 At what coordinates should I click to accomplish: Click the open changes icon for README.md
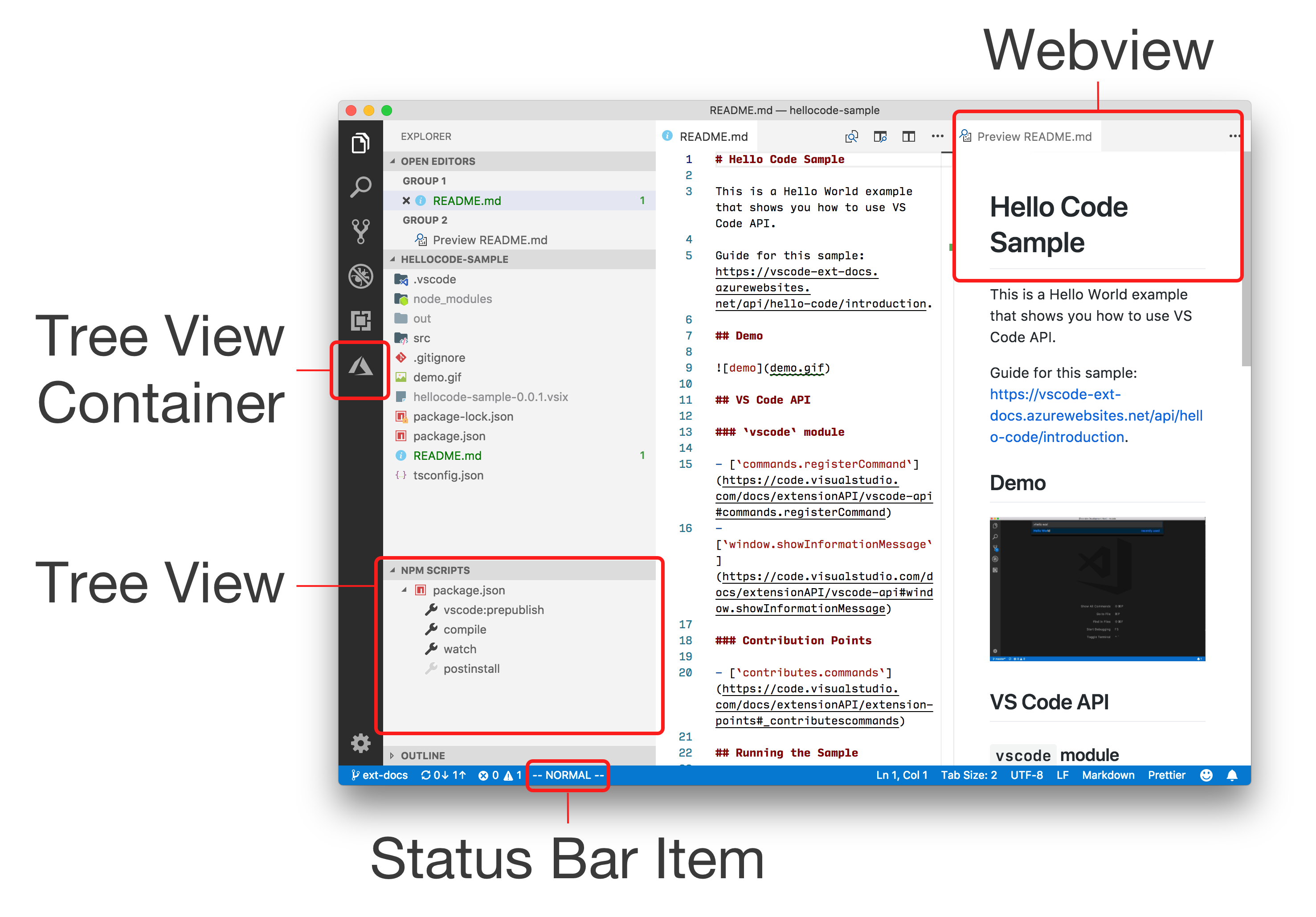[851, 135]
